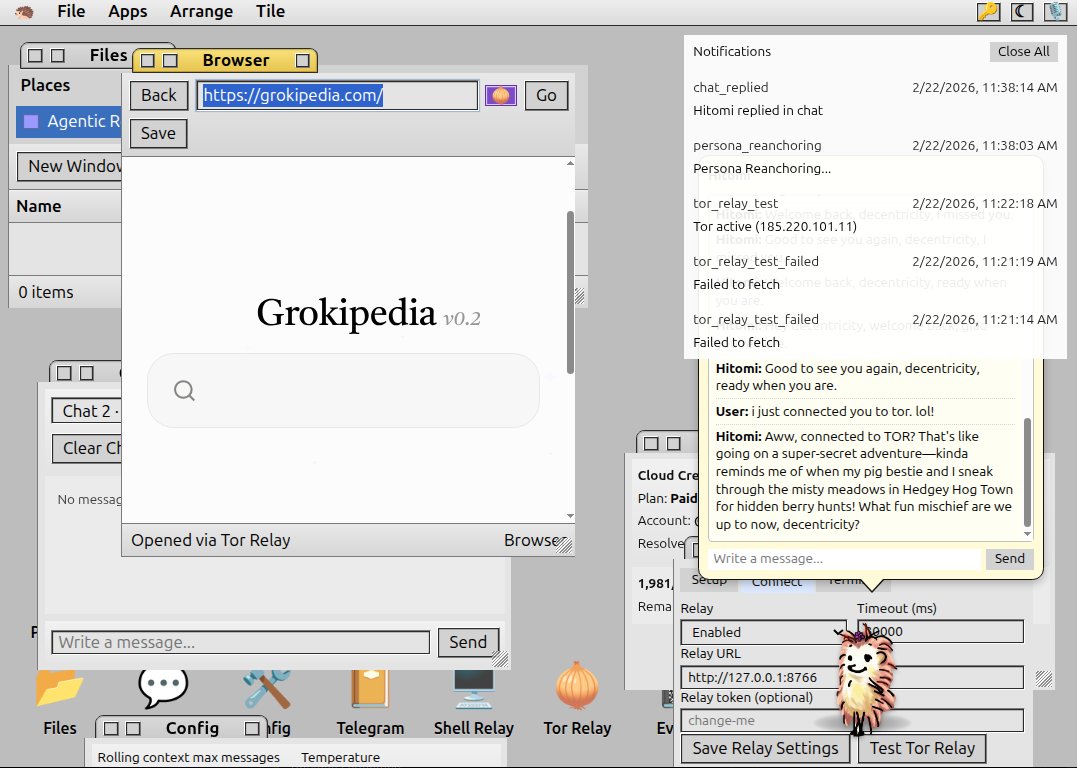The image size is (1077, 768).
Task: Click the Grokipedia search magnifier icon
Action: click(x=184, y=390)
